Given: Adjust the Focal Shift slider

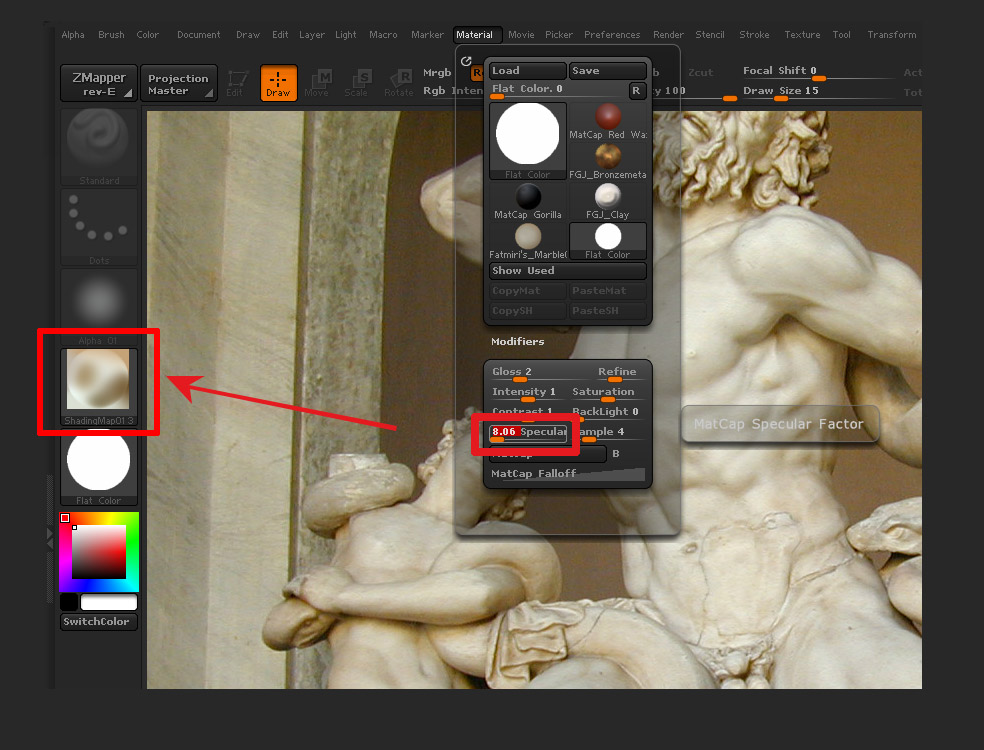Looking at the screenshot, I should click(819, 73).
